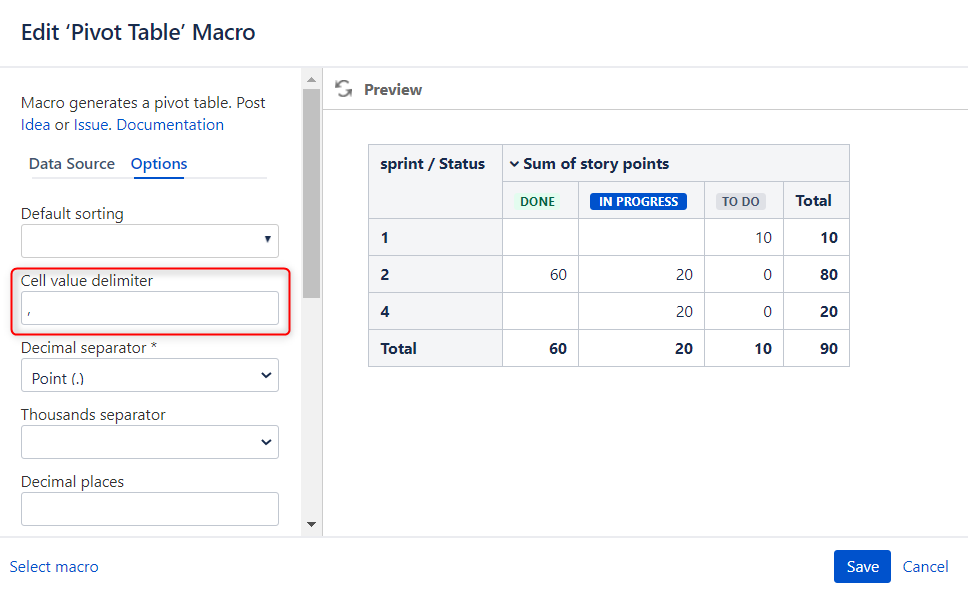Expand the Thousands separator dropdown
This screenshot has height=592, width=968.
click(x=149, y=442)
